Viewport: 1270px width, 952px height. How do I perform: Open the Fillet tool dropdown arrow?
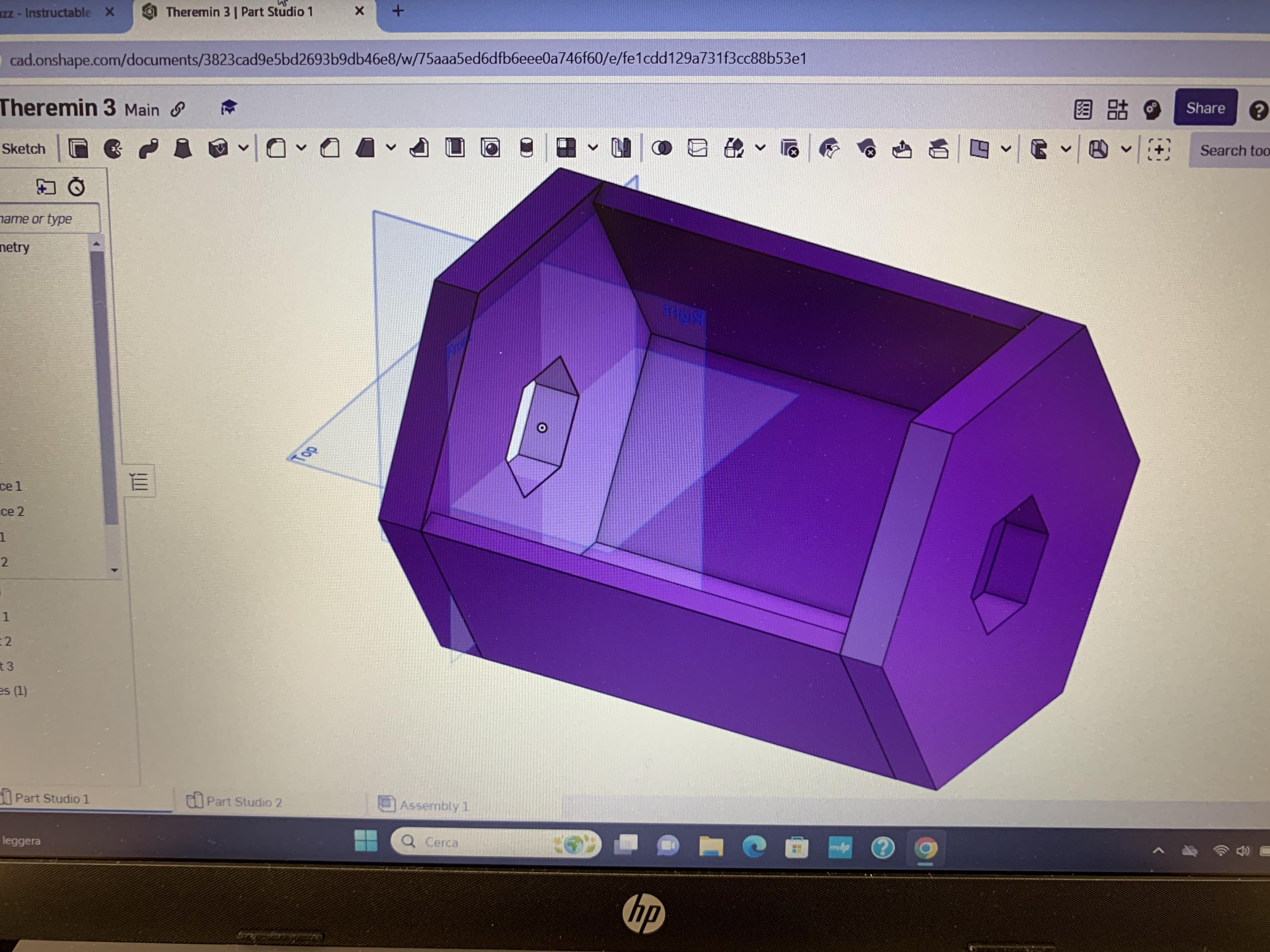[301, 148]
